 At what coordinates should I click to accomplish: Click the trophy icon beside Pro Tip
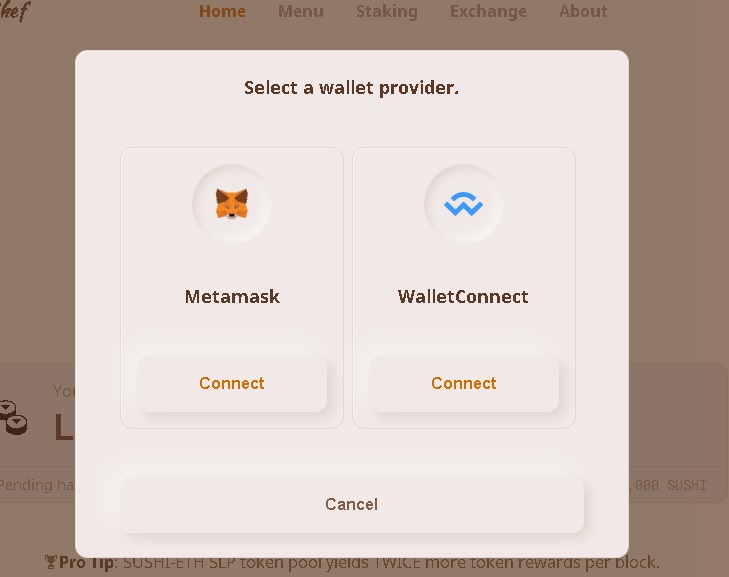[50, 562]
